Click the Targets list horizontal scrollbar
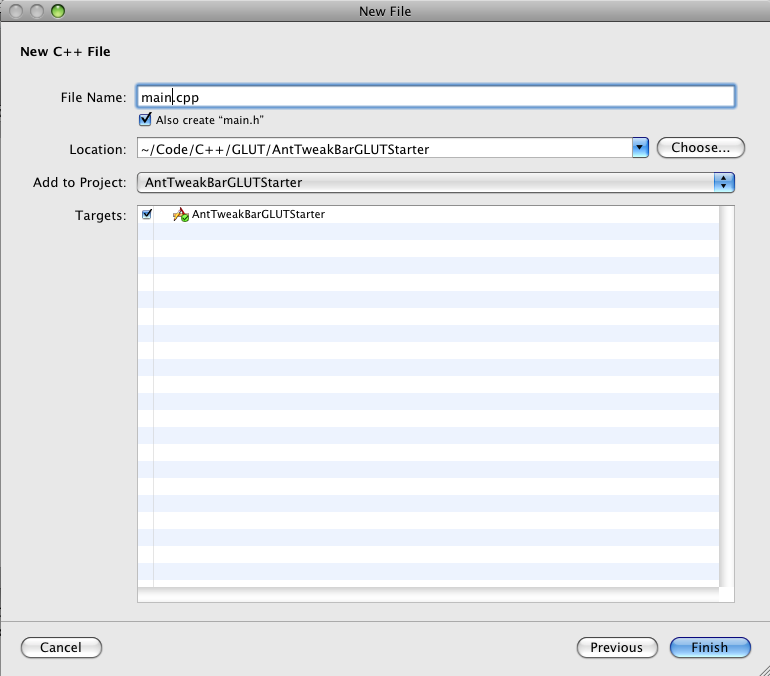The height and width of the screenshot is (676, 770). [x=427, y=596]
